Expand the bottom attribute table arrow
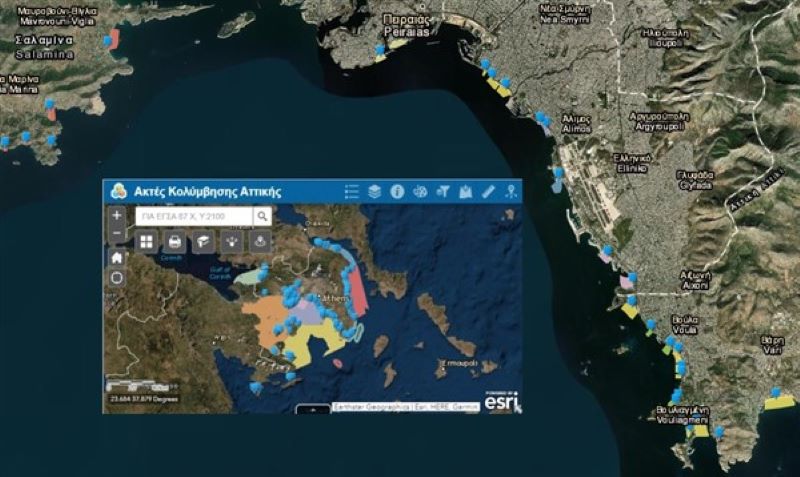This screenshot has height=477, width=800. click(x=315, y=409)
